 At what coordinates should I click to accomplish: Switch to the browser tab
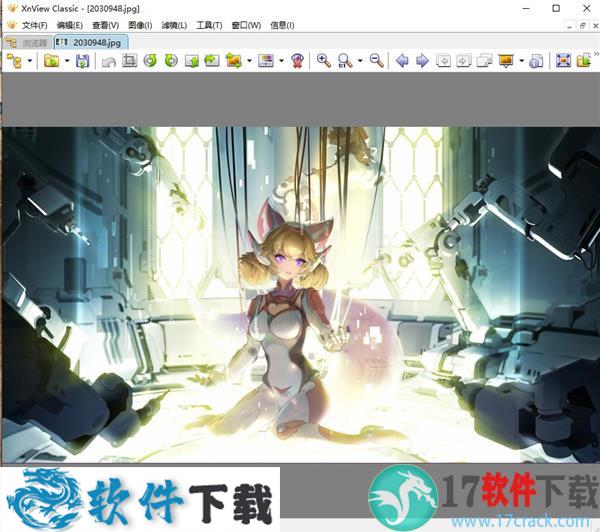[28, 42]
